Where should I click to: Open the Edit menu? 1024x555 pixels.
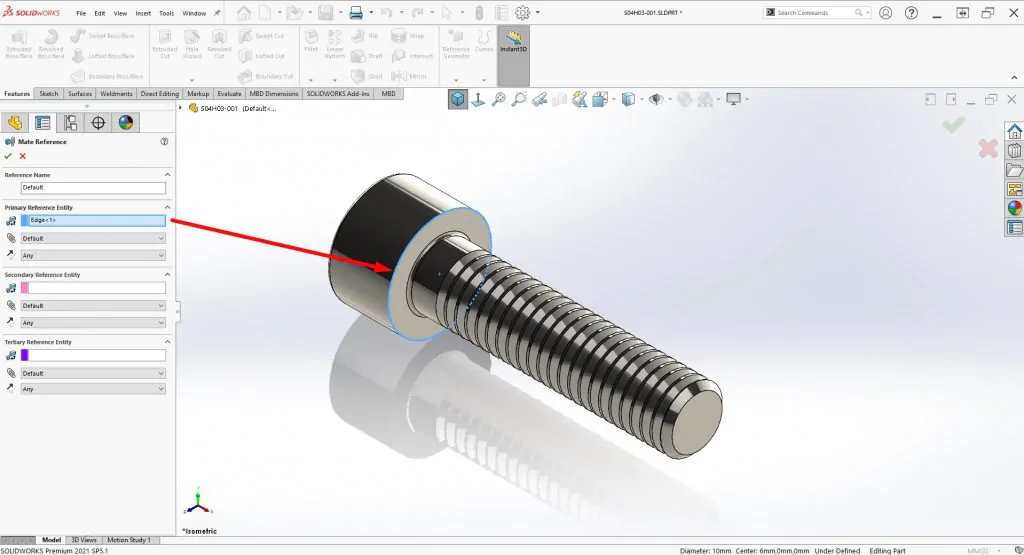[x=99, y=13]
